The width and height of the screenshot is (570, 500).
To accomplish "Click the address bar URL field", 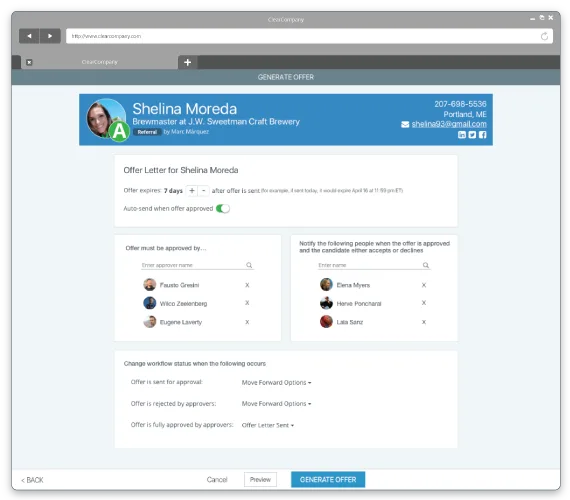I will click(309, 36).
